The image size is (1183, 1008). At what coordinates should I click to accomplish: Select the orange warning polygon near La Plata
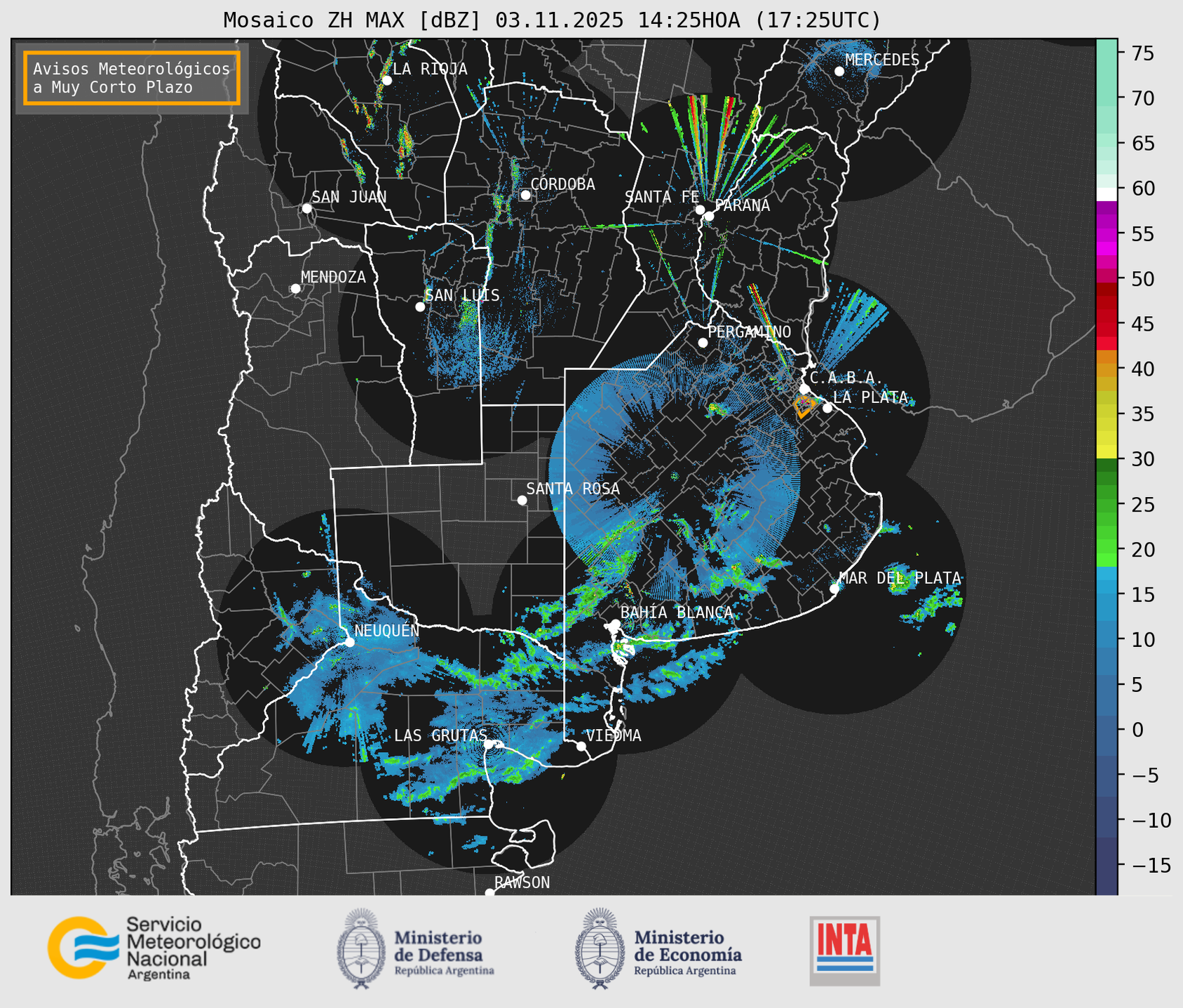[803, 407]
